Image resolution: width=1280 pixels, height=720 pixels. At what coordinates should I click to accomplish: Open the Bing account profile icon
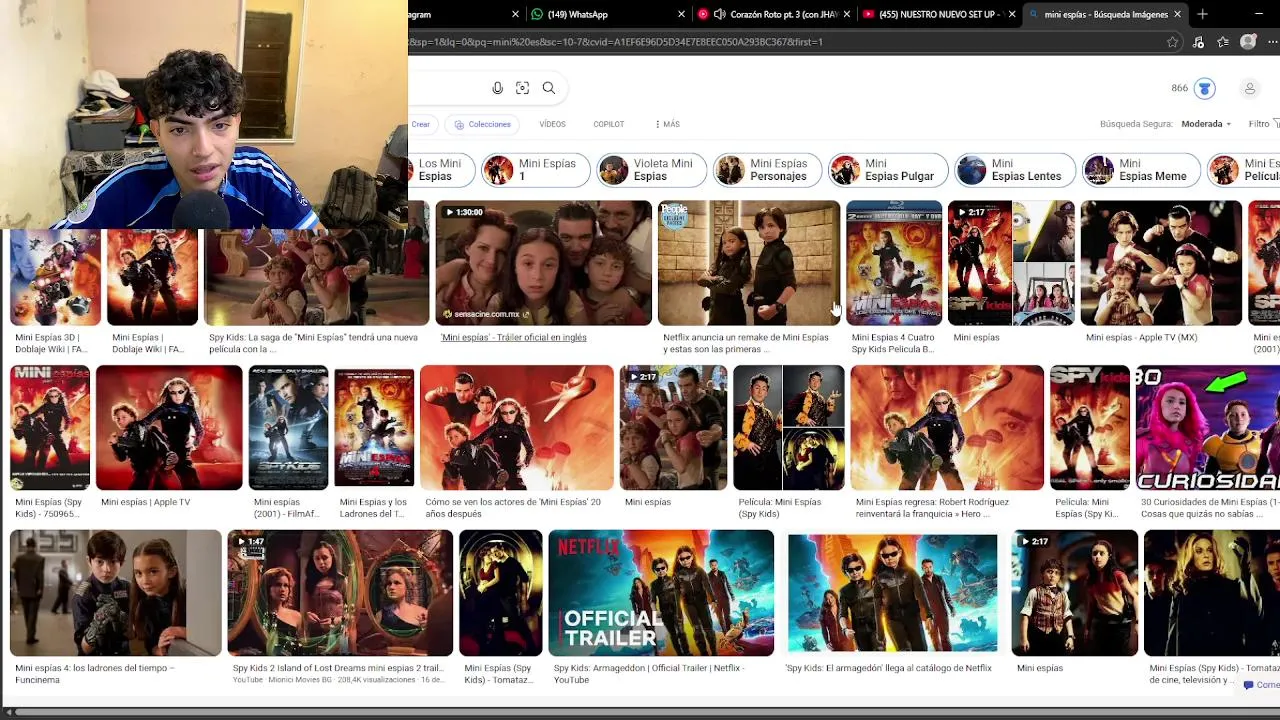pos(1249,89)
